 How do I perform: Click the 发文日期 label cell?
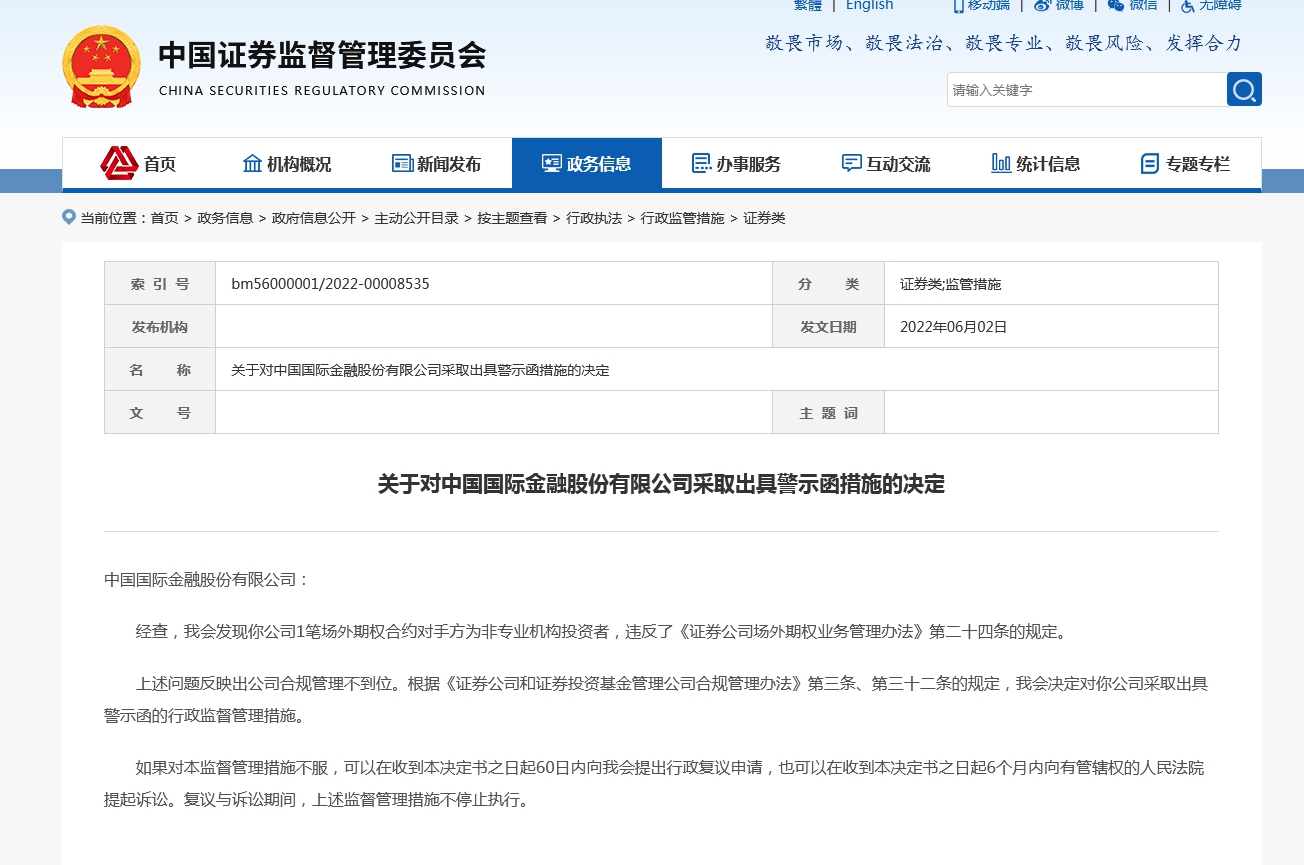pos(828,327)
